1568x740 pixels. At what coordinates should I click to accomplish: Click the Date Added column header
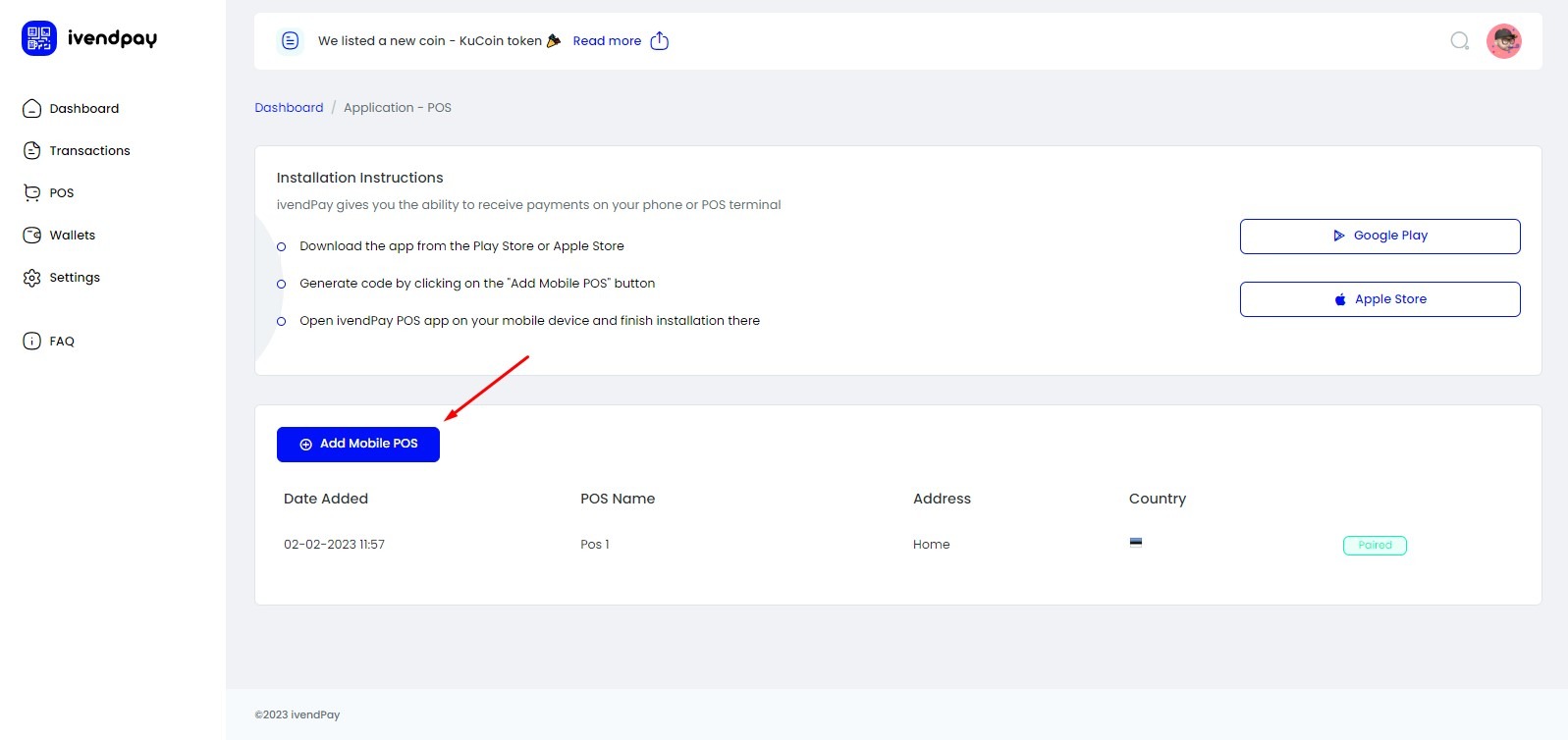(326, 499)
